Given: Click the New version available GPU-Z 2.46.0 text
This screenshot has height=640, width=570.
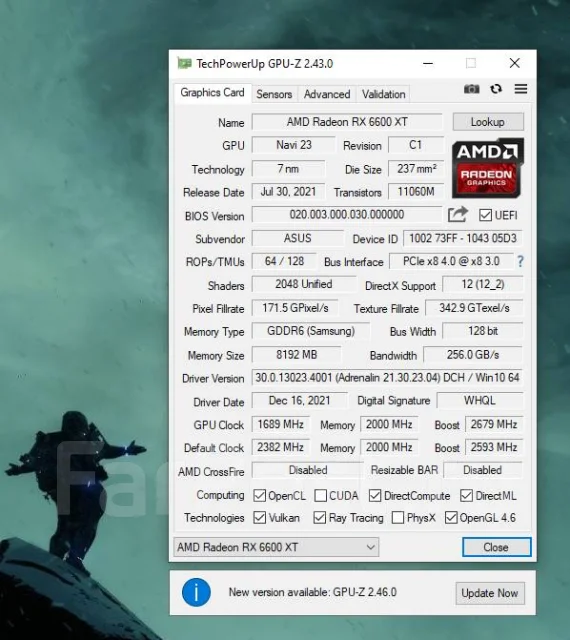Looking at the screenshot, I should tap(312, 592).
